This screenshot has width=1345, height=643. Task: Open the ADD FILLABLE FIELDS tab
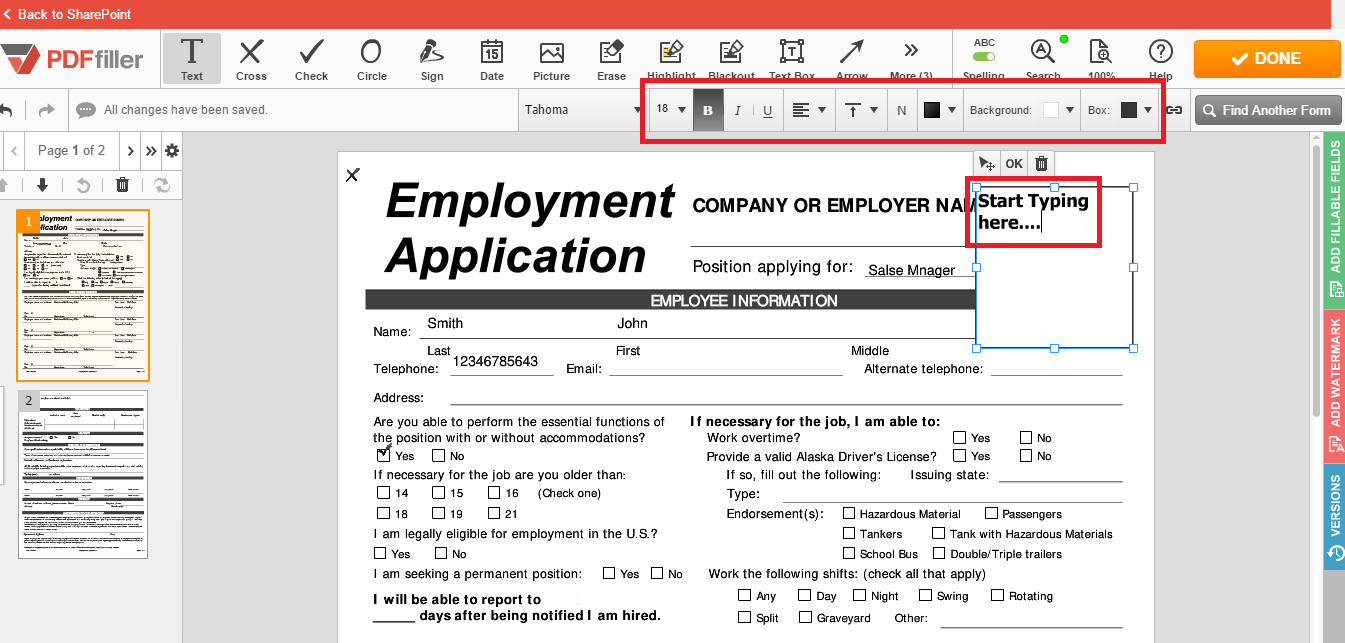(1334, 220)
